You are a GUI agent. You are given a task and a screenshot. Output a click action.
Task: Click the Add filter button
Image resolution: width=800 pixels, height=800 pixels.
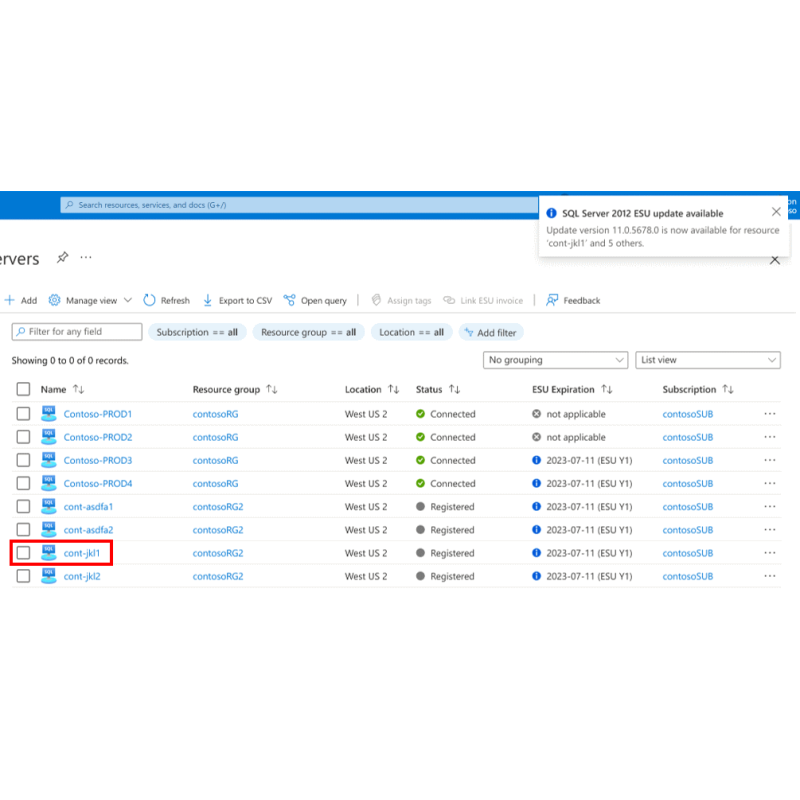491,333
